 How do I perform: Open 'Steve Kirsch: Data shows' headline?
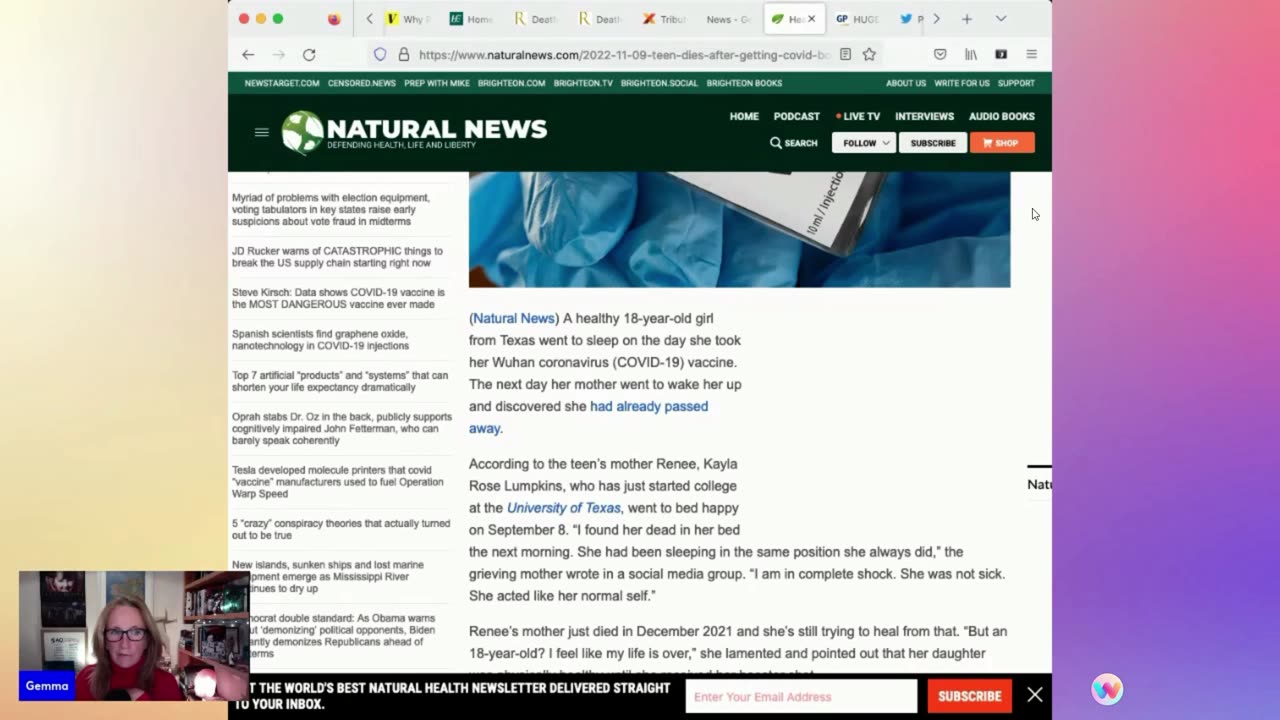pyautogui.click(x=338, y=298)
